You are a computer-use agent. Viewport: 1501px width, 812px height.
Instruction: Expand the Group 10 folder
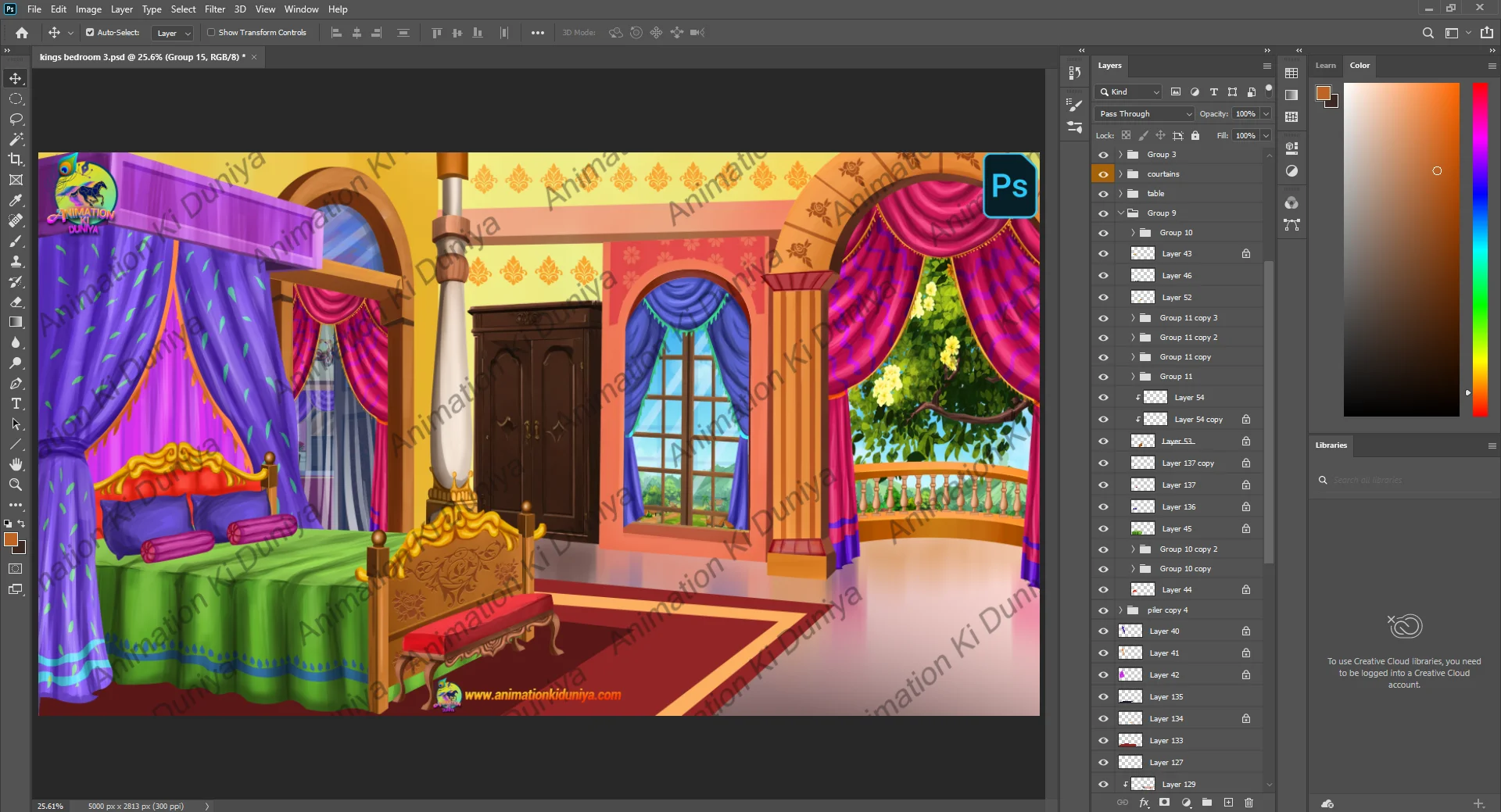[1133, 233]
